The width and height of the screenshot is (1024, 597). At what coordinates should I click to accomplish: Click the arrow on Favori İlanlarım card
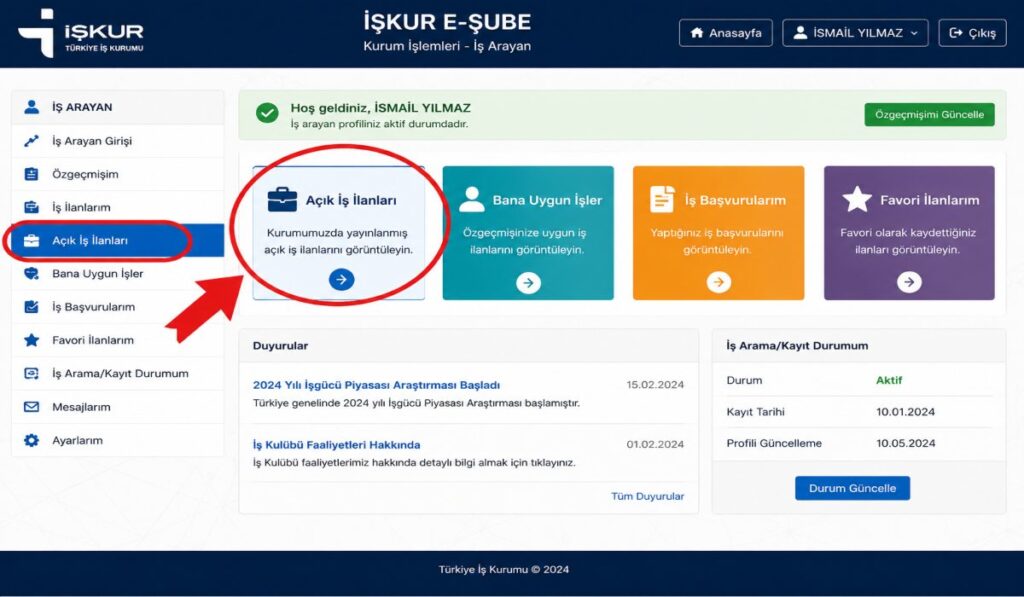coord(909,282)
